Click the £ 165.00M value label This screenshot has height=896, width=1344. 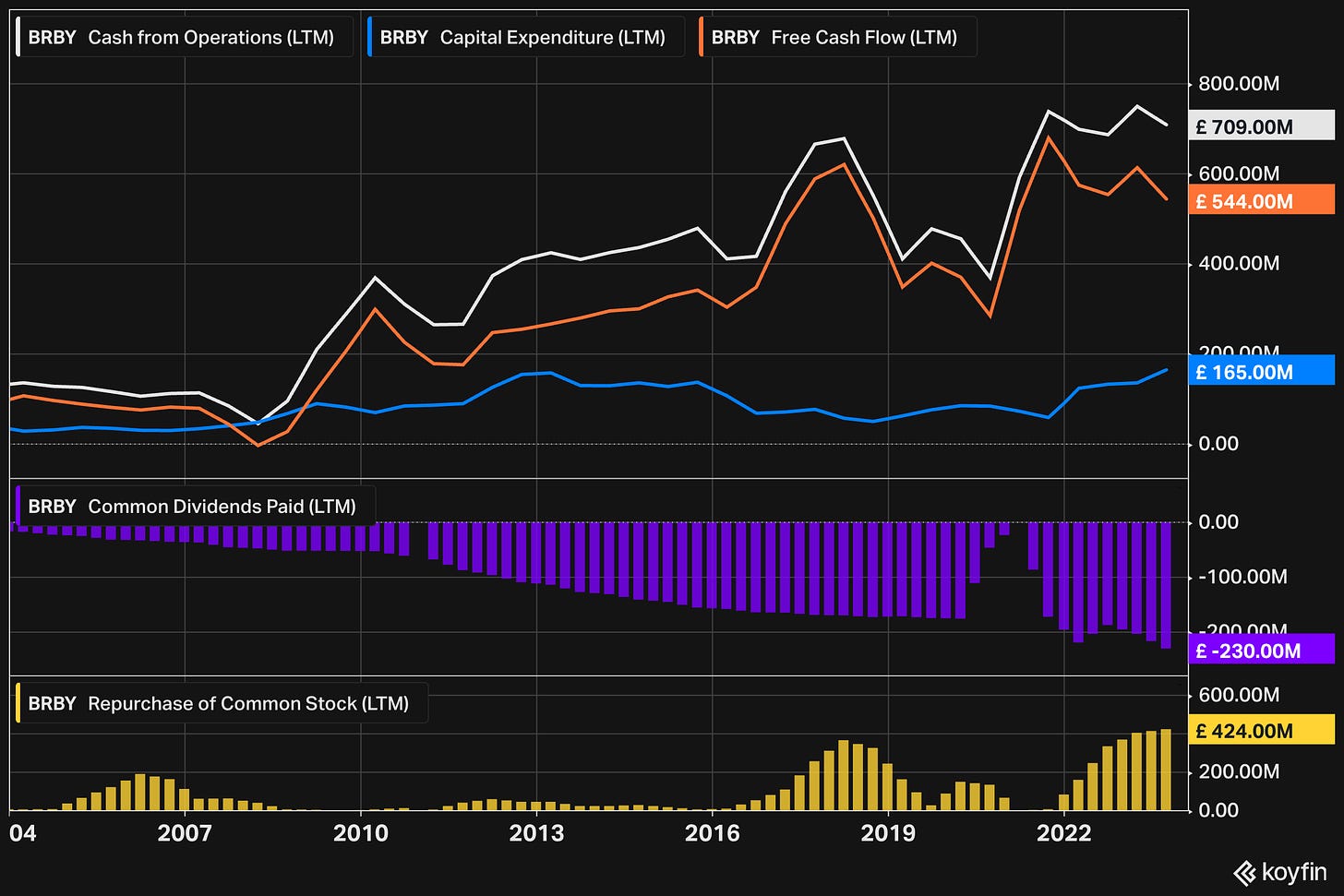point(1261,371)
